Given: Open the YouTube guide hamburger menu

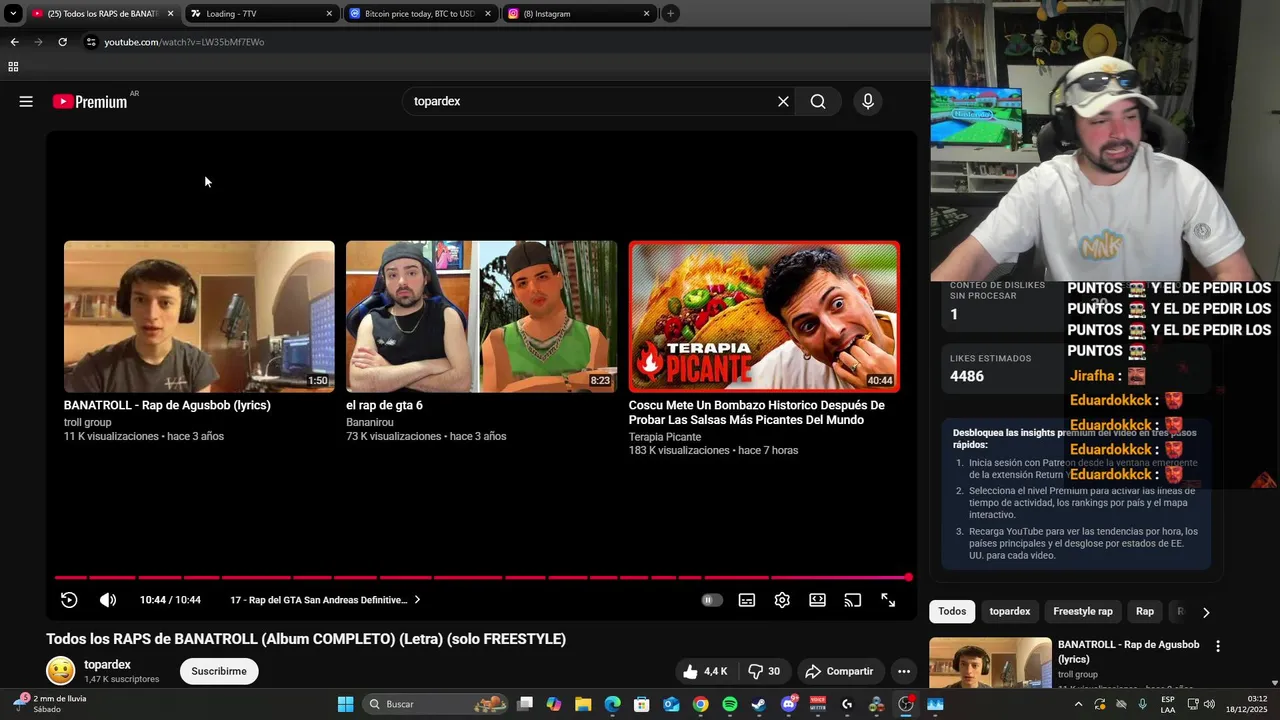Looking at the screenshot, I should tap(26, 101).
